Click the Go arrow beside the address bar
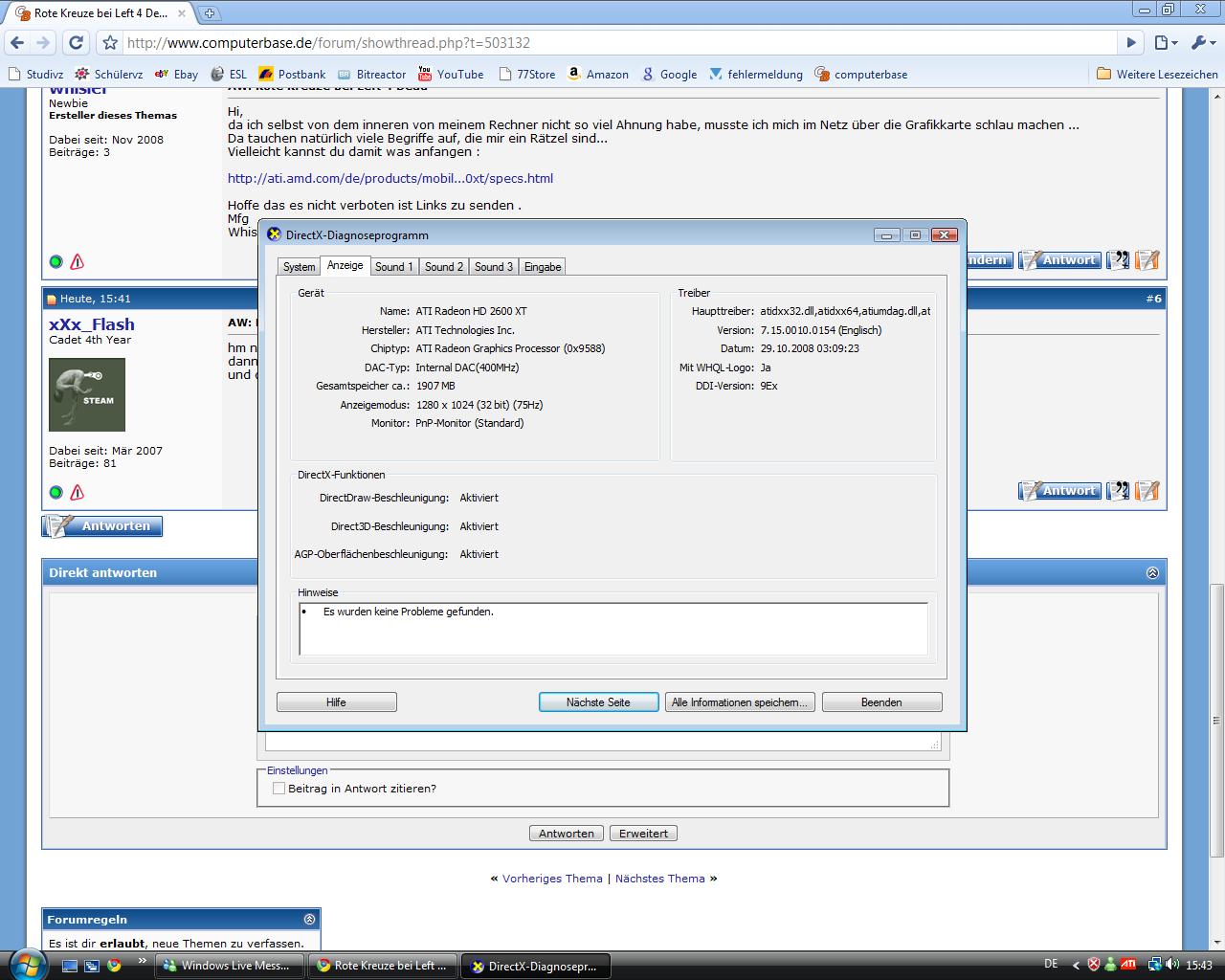 click(1131, 43)
